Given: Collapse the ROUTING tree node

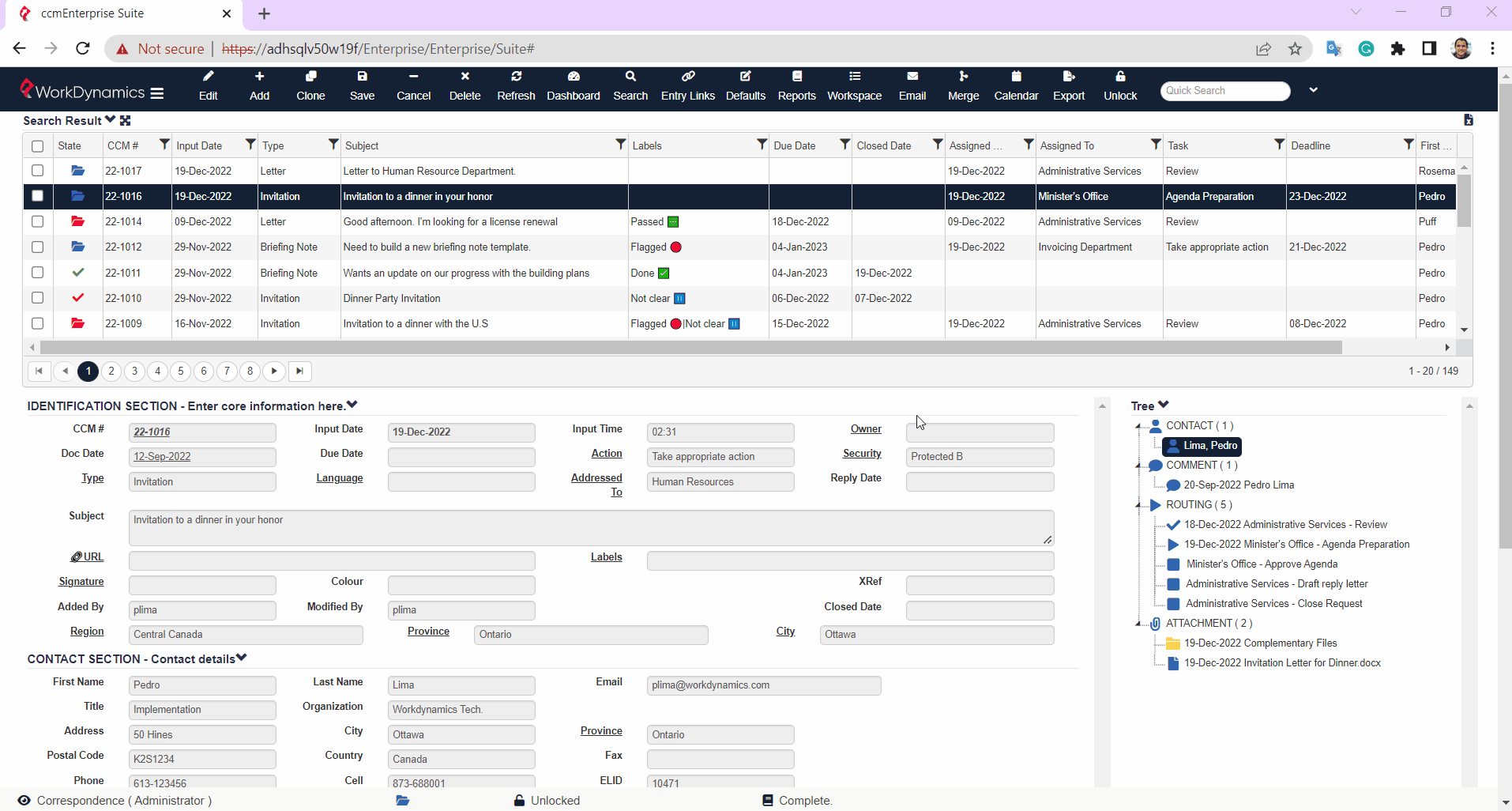Looking at the screenshot, I should tap(1138, 505).
